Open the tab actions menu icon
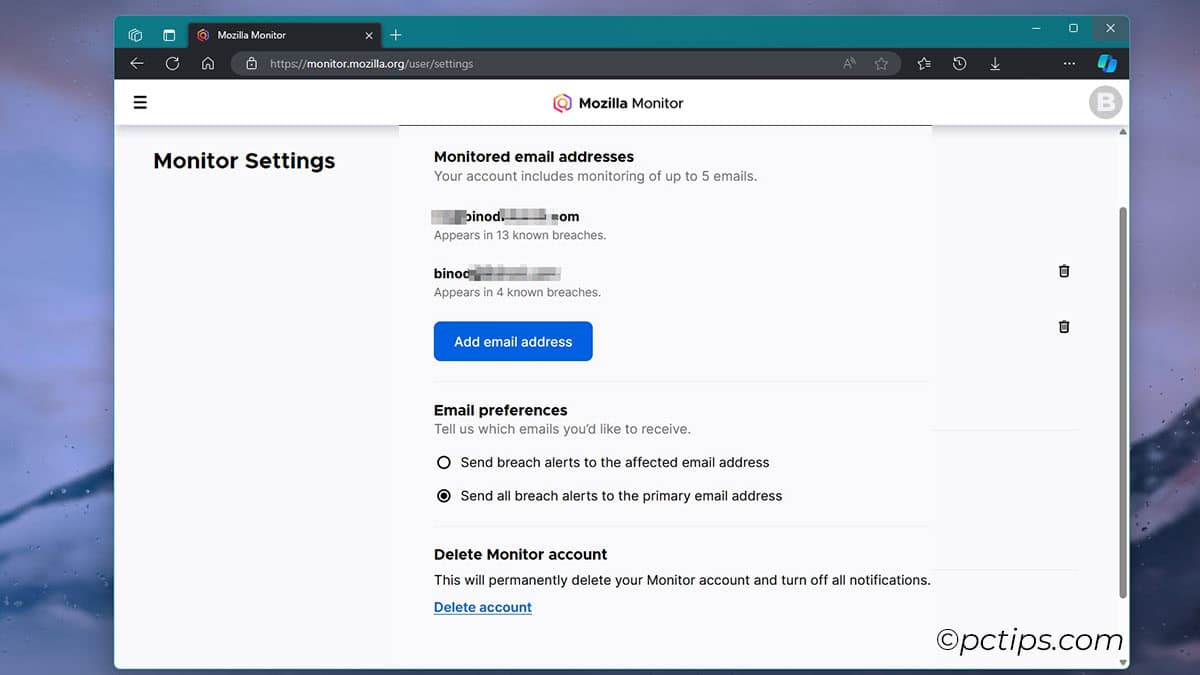Image resolution: width=1200 pixels, height=675 pixels. click(169, 35)
